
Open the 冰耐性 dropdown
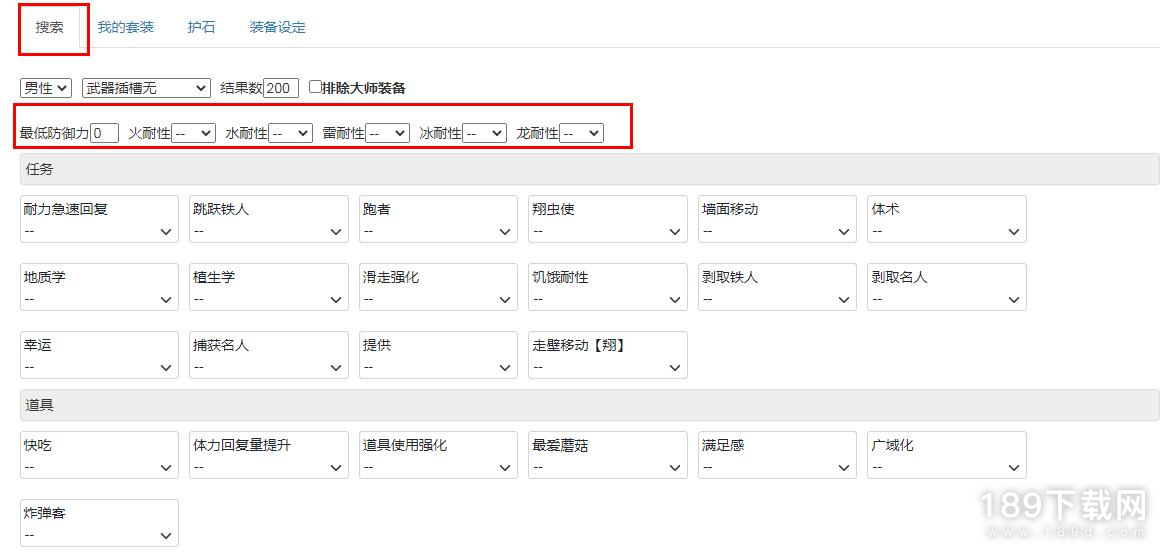coord(484,133)
